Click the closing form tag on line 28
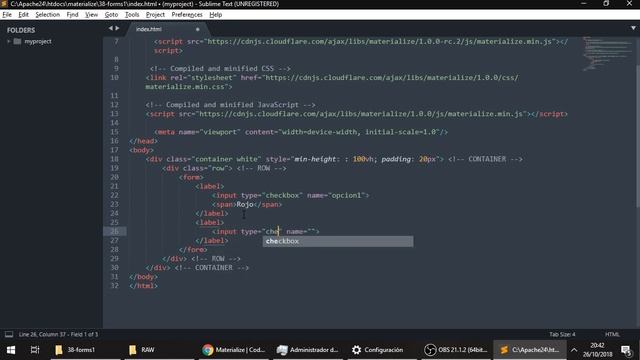The image size is (640, 360). point(193,250)
